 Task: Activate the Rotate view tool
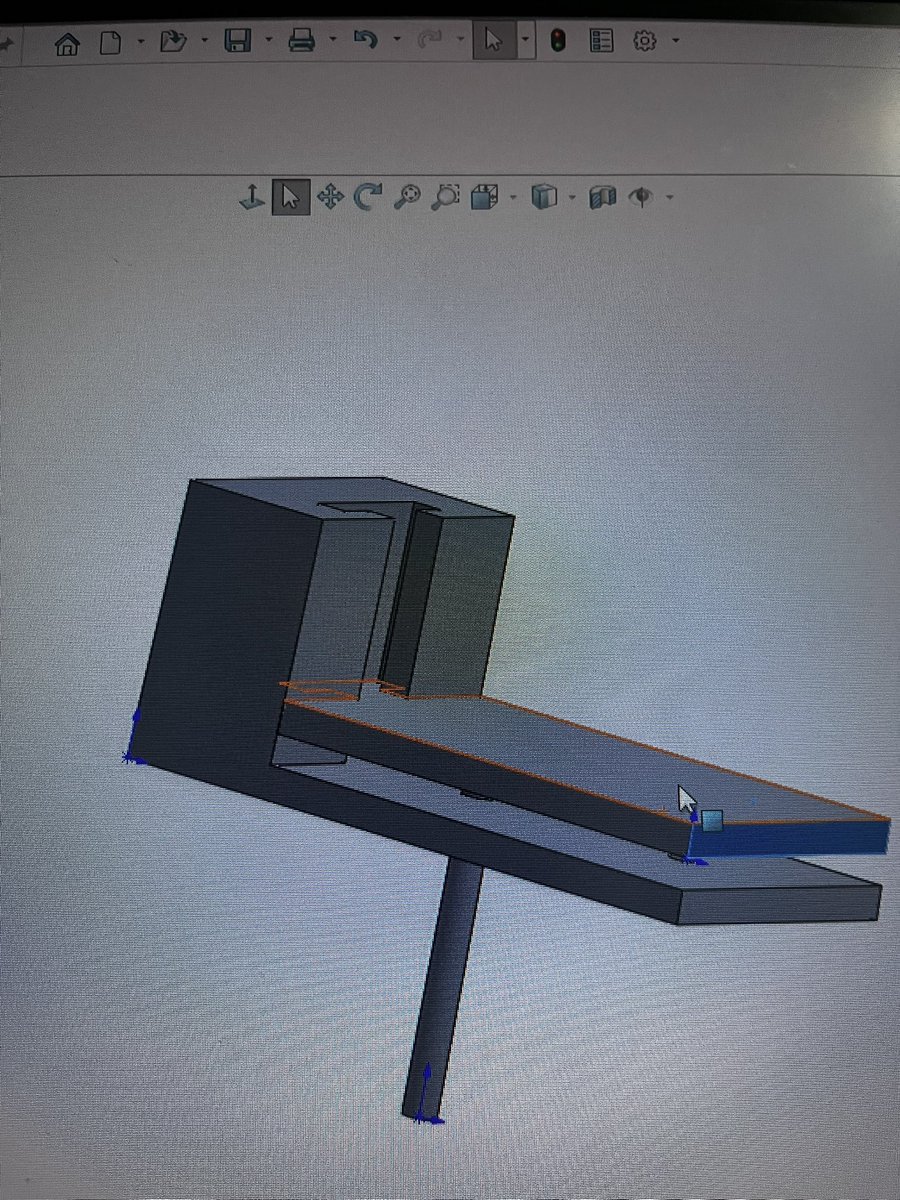tap(368, 196)
